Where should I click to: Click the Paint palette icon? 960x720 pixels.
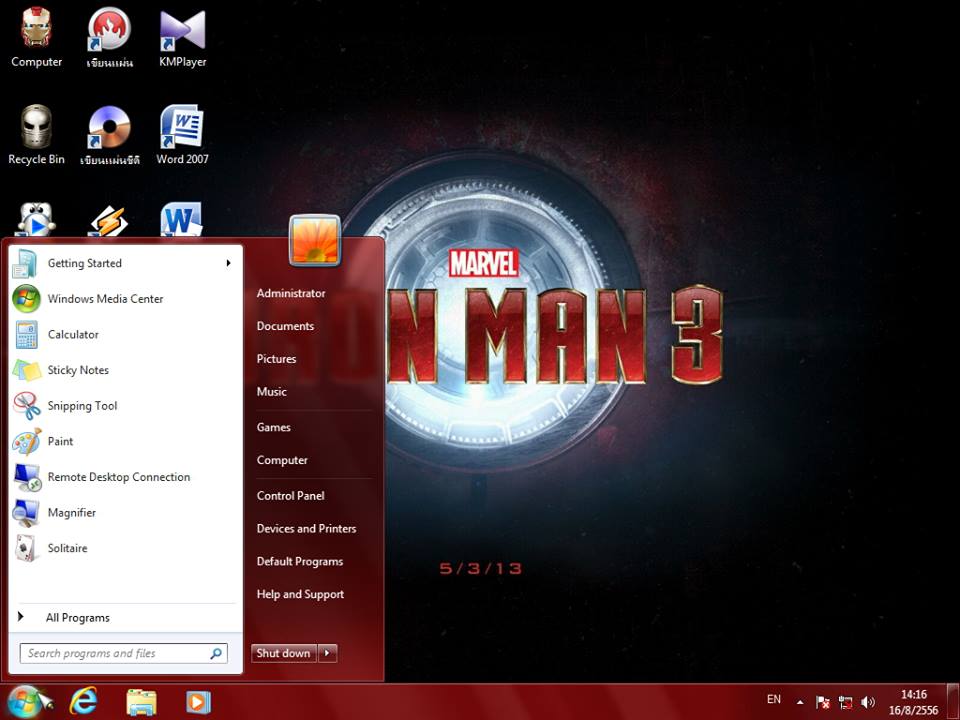26,441
